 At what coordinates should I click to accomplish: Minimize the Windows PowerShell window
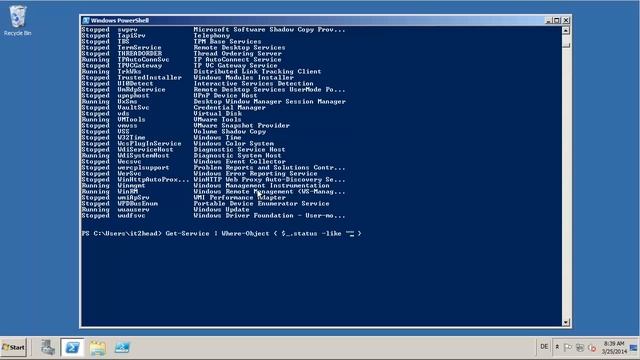click(x=549, y=20)
